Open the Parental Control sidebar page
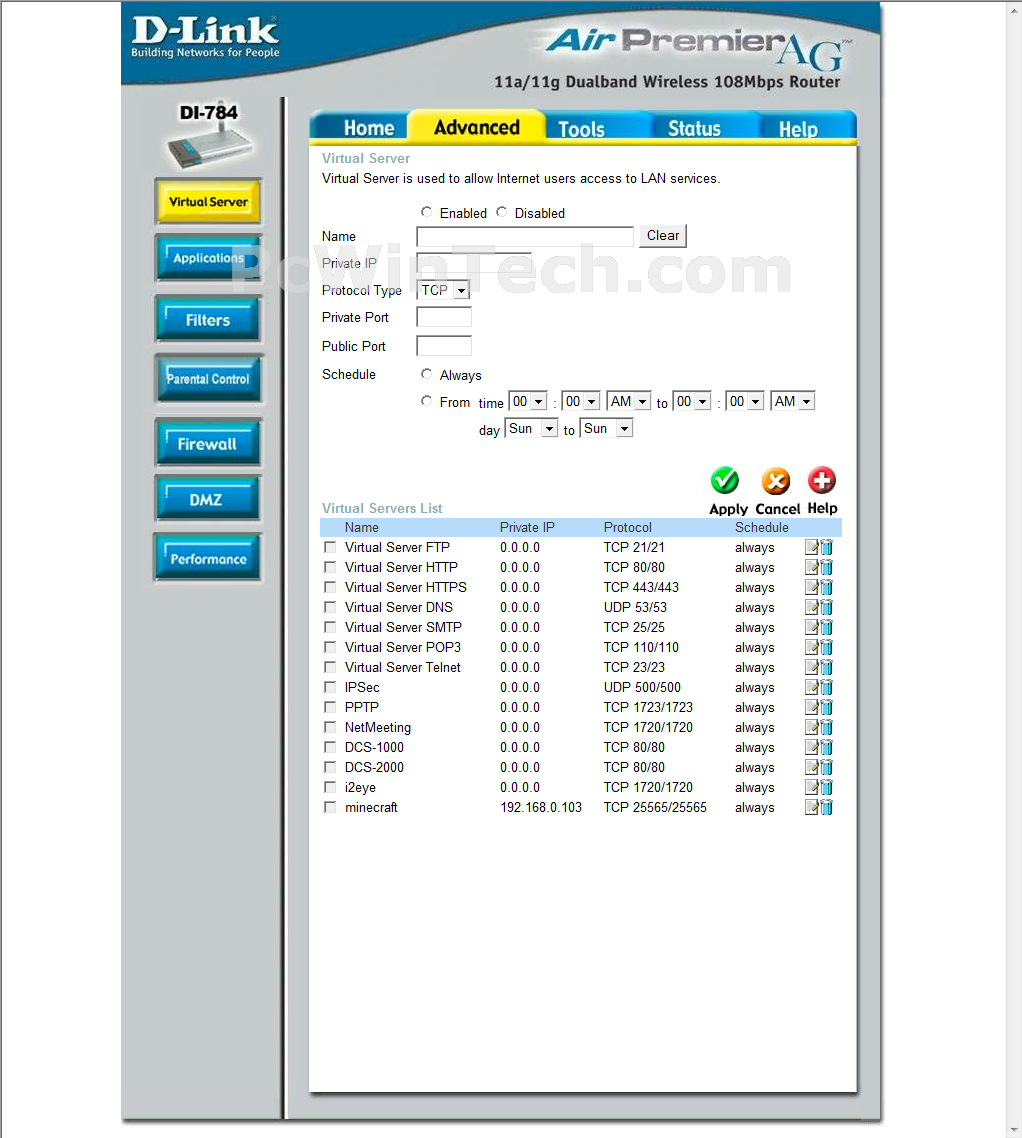Screen dimensions: 1022x1138 click(x=208, y=379)
